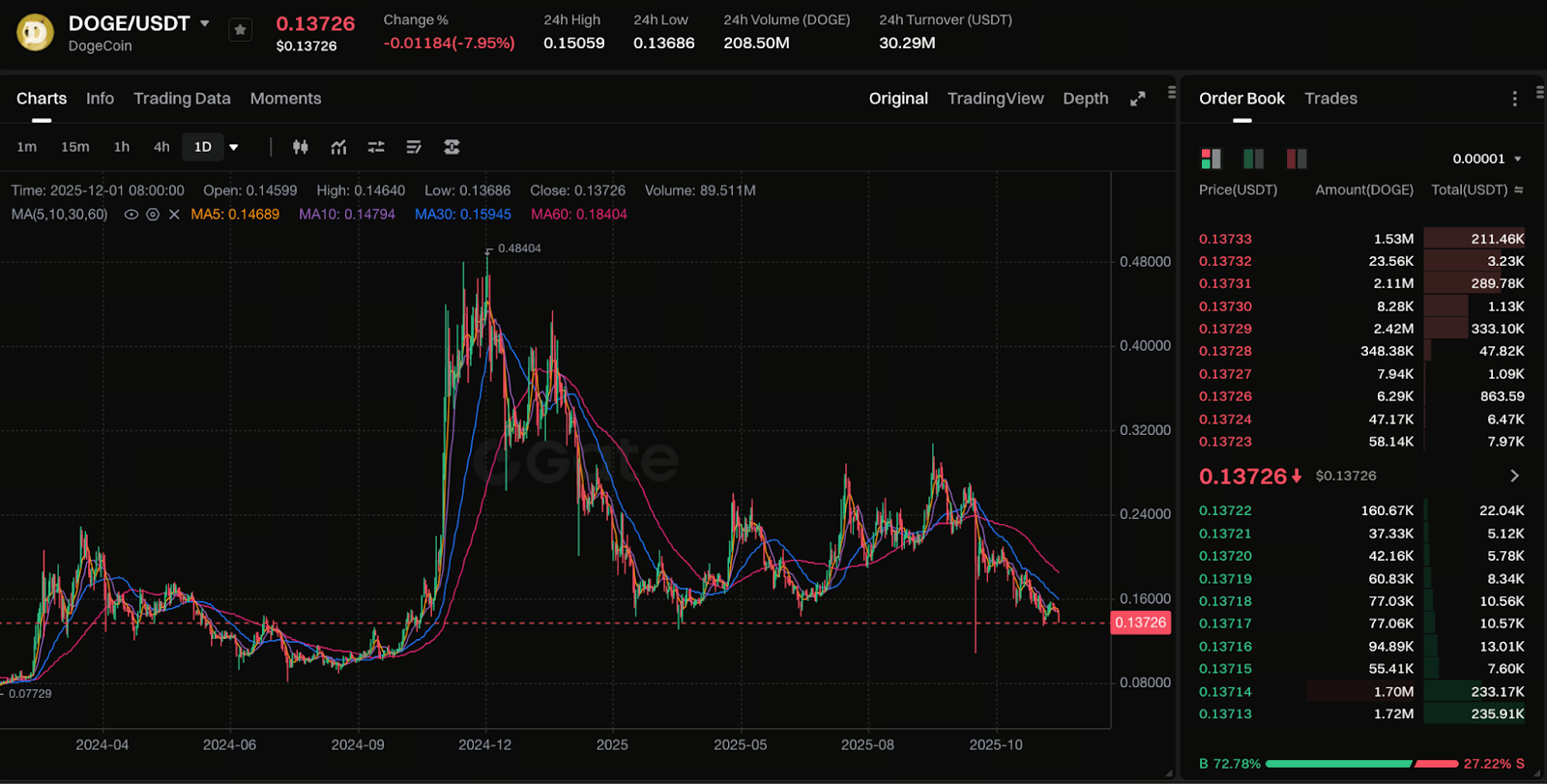
Task: Select the Original chart view
Action: (898, 99)
